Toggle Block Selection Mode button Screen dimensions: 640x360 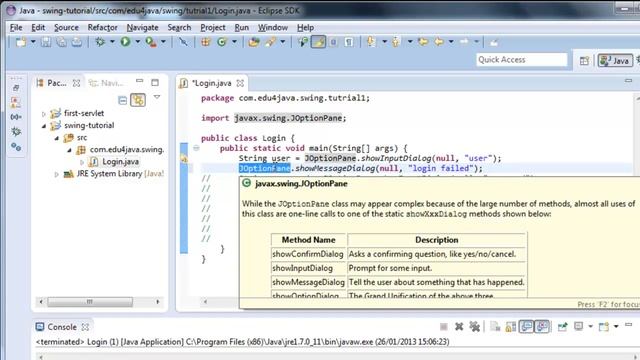[333, 42]
